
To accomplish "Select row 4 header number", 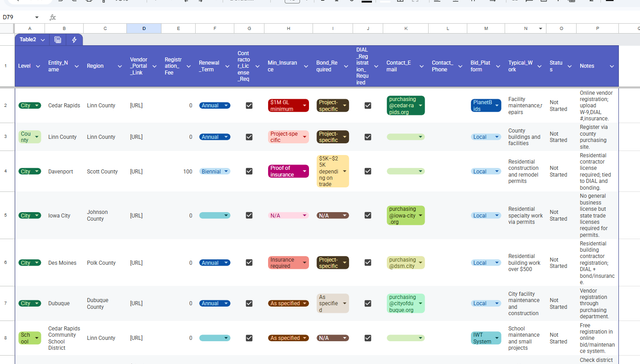I will point(6,171).
